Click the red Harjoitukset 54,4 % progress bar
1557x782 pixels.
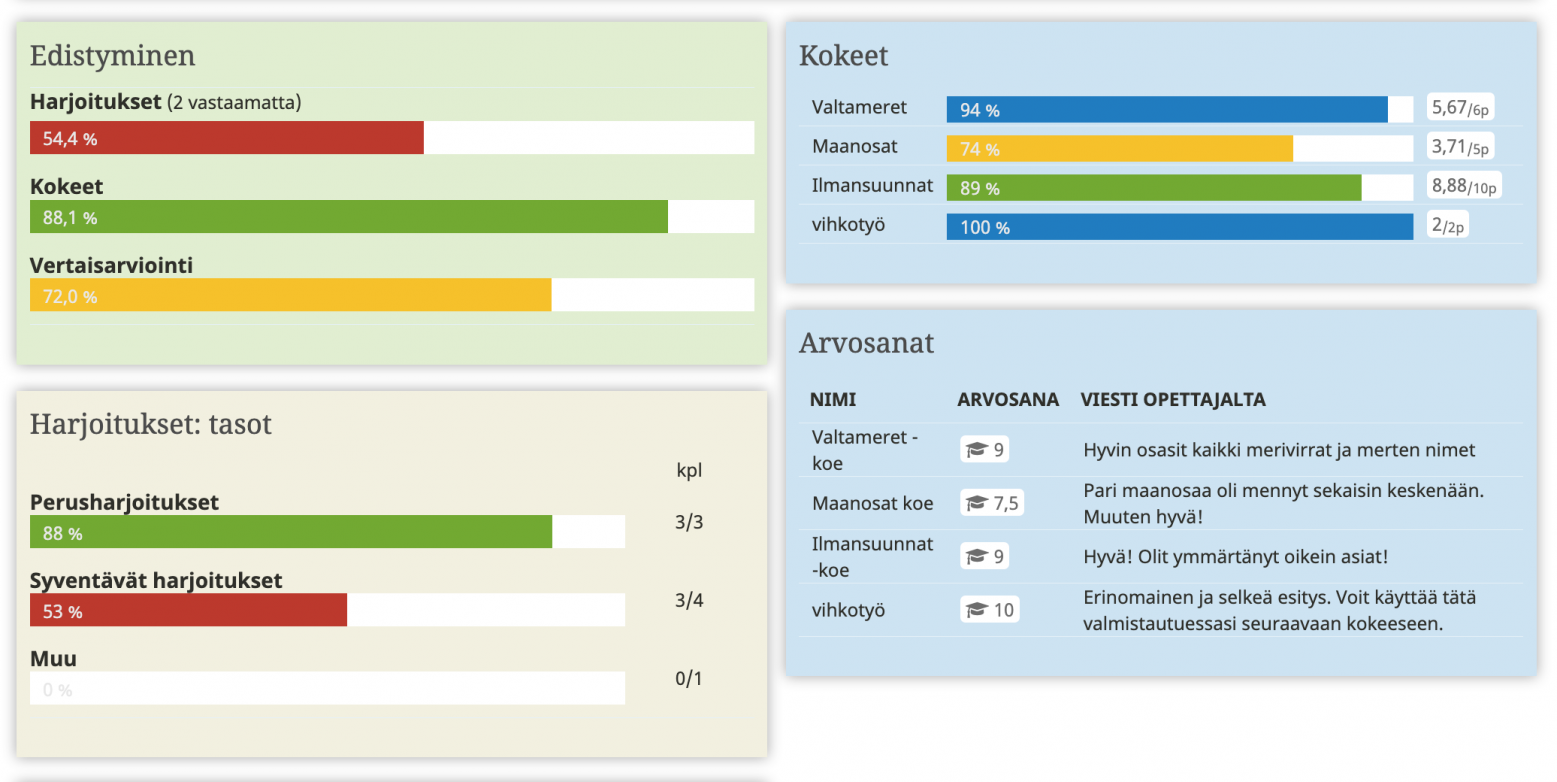click(x=227, y=138)
